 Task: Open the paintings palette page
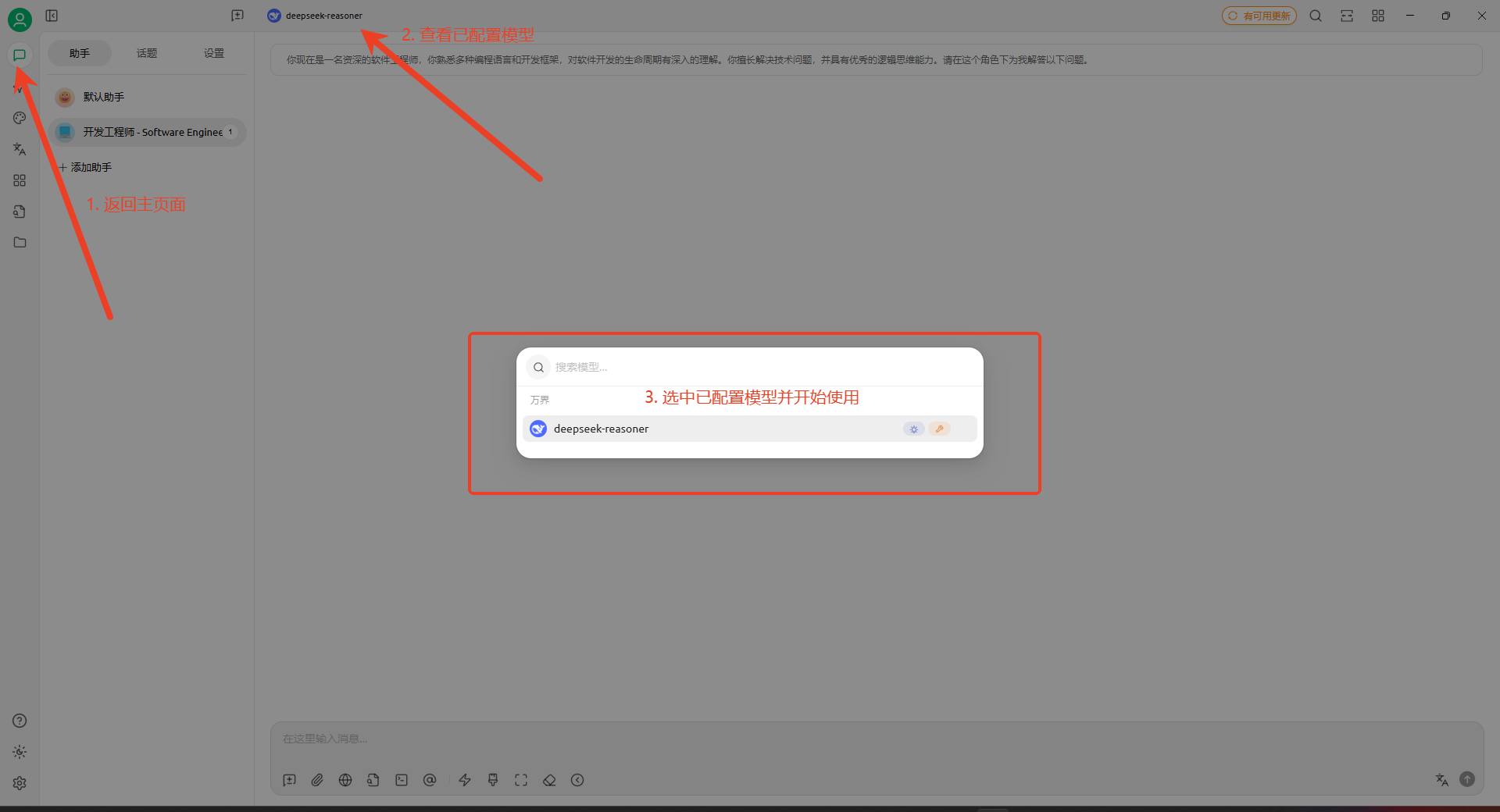tap(20, 118)
